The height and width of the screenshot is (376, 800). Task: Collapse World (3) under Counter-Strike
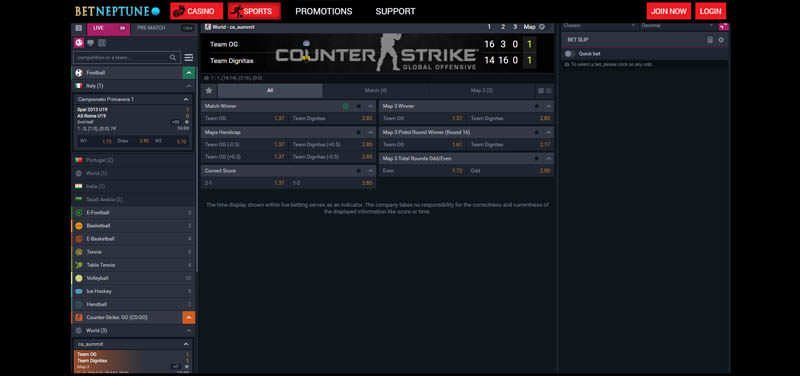click(189, 331)
